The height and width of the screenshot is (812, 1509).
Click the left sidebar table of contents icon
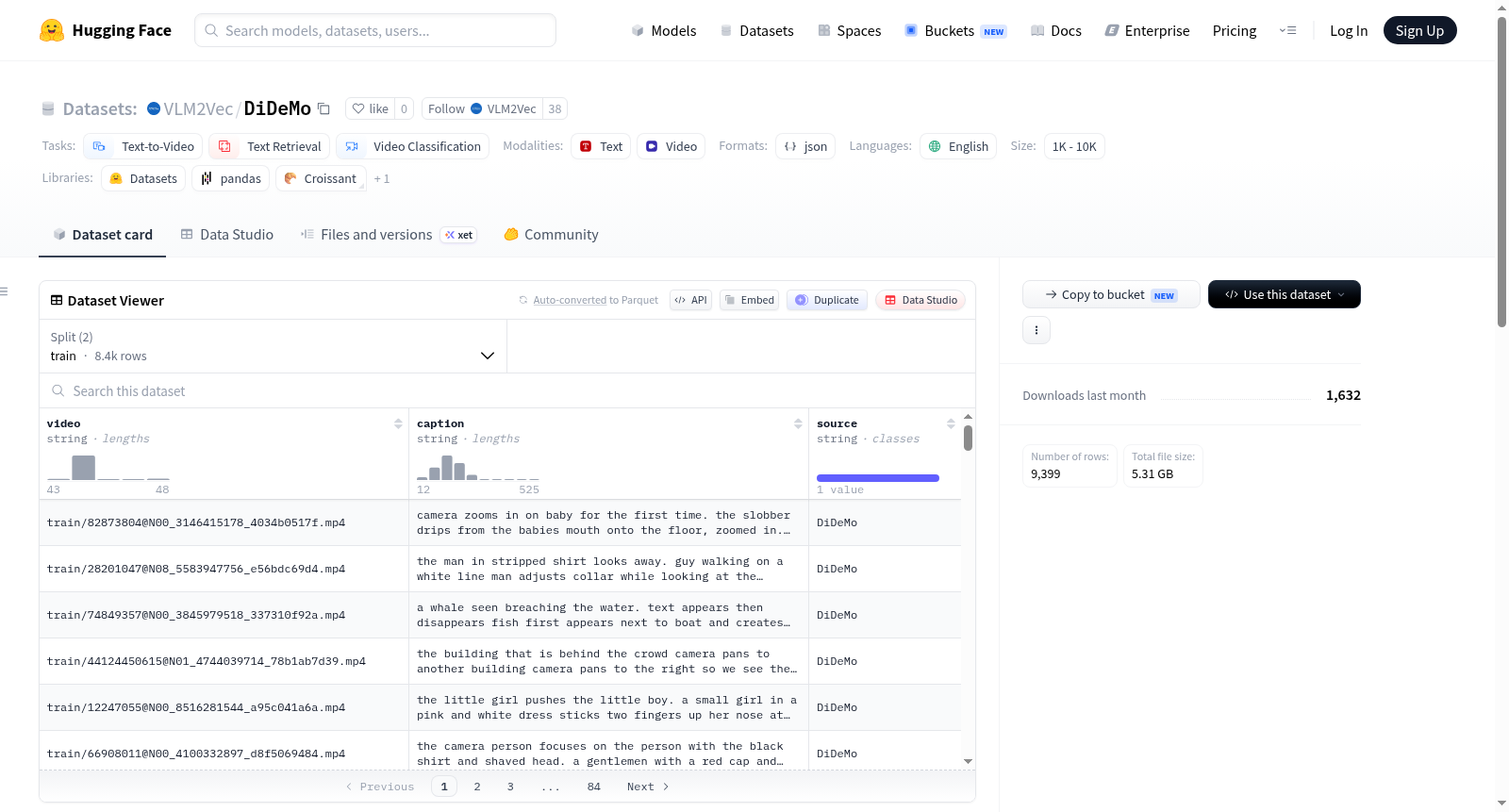[4, 291]
